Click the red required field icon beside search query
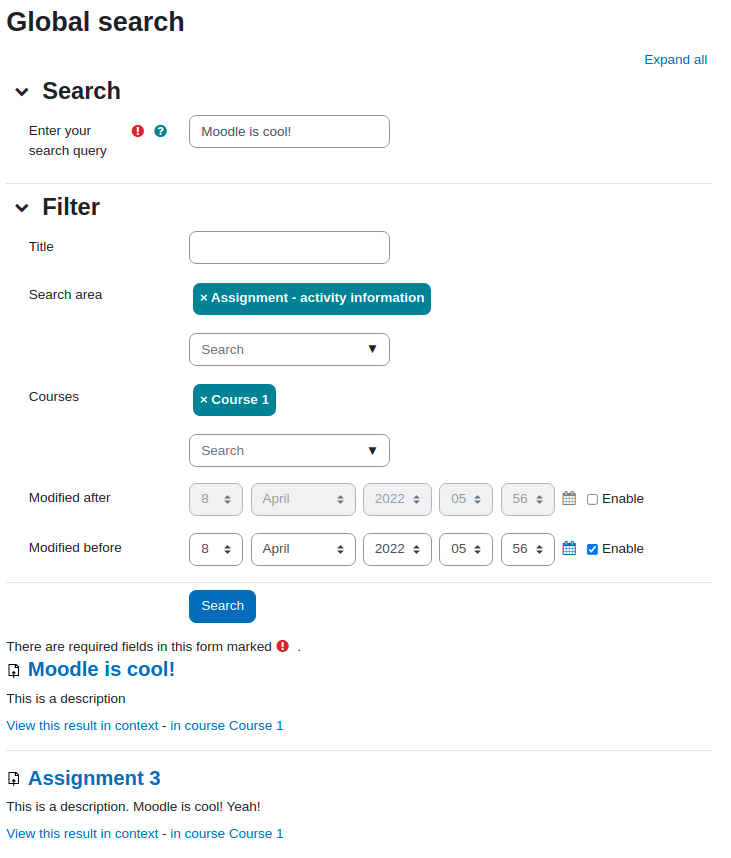Image resolution: width=731 pixels, height=858 pixels. point(138,131)
